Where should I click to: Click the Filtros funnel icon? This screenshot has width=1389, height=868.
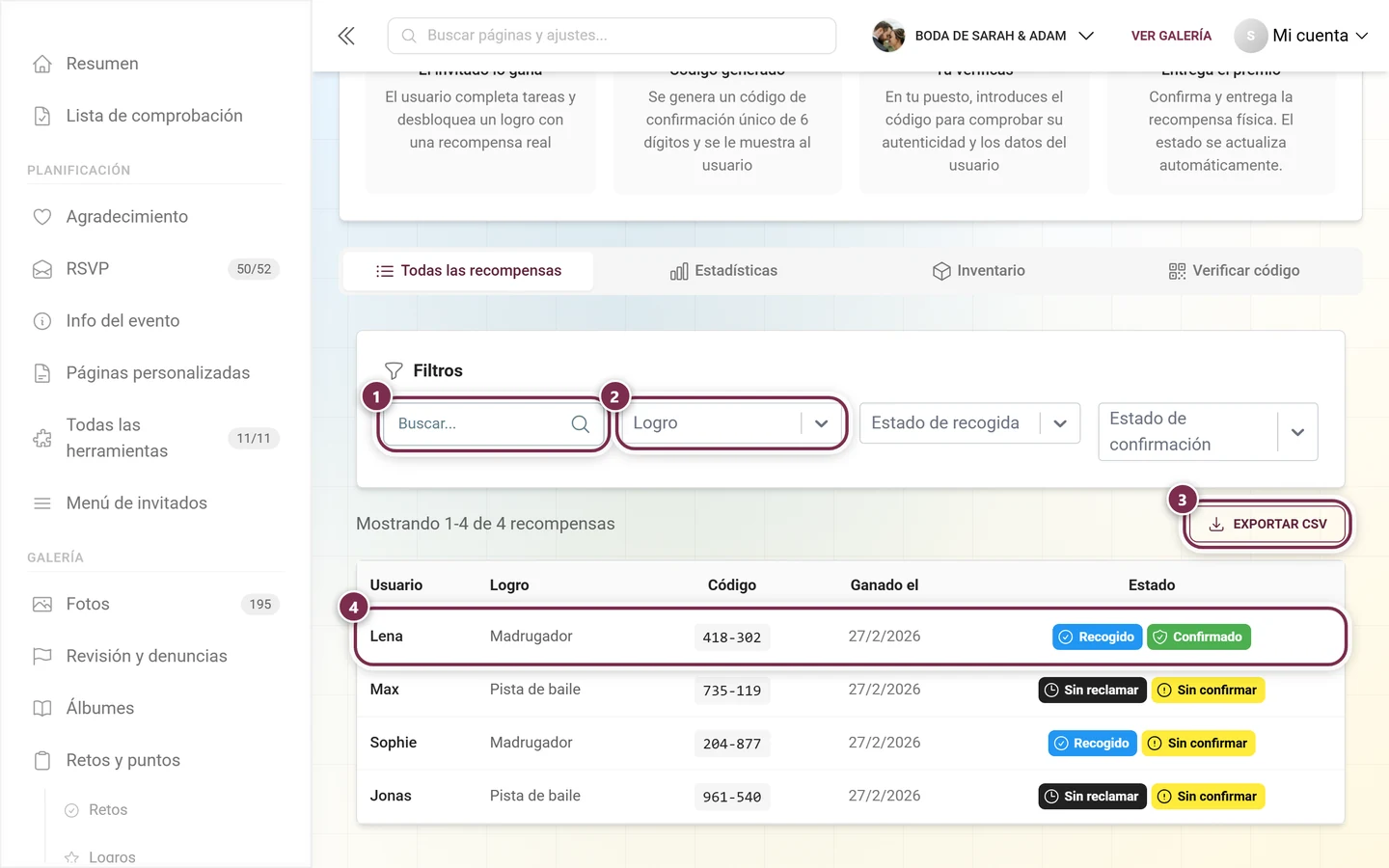tap(394, 371)
